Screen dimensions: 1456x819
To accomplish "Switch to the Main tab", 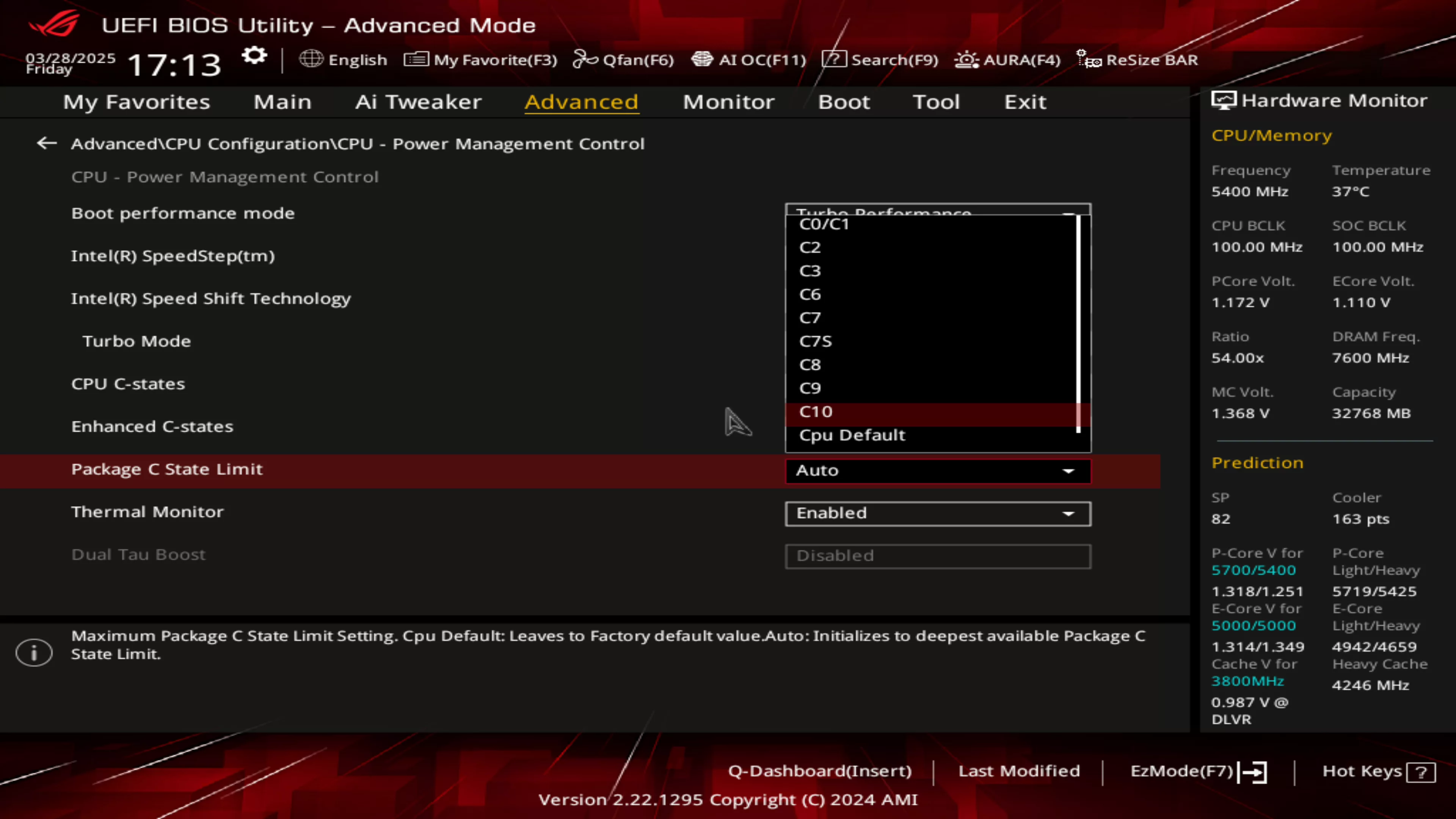I will tap(282, 102).
